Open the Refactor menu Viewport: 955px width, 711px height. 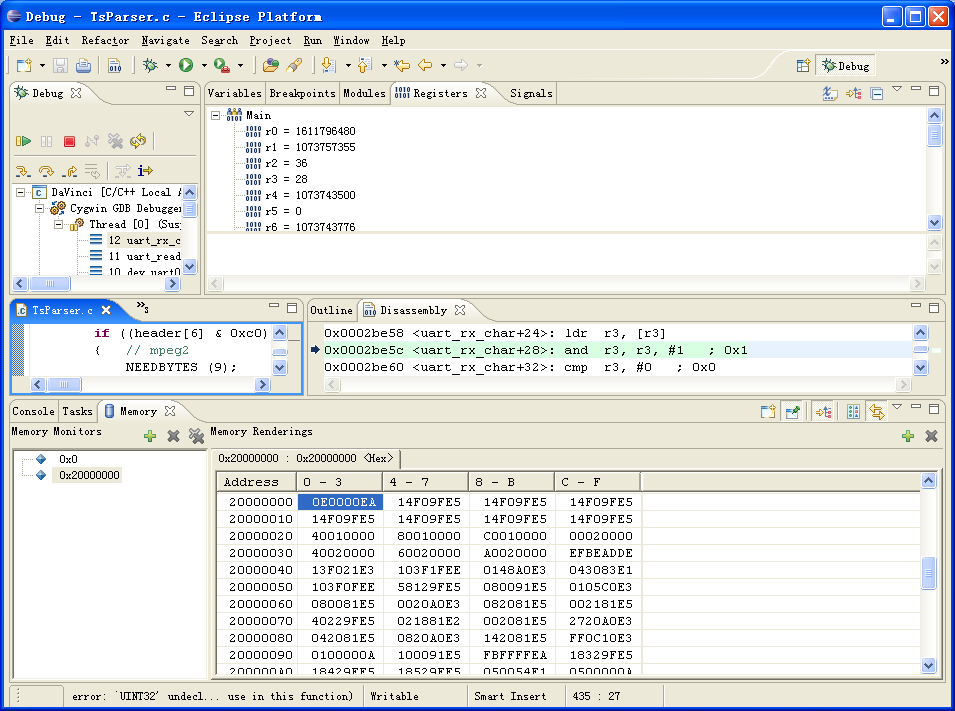point(103,40)
